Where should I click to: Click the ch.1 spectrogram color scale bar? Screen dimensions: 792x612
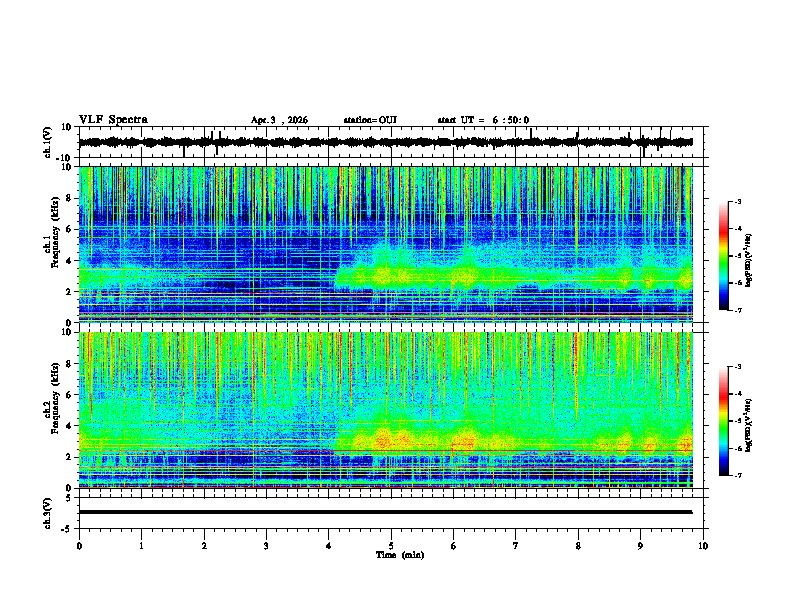pyautogui.click(x=723, y=256)
